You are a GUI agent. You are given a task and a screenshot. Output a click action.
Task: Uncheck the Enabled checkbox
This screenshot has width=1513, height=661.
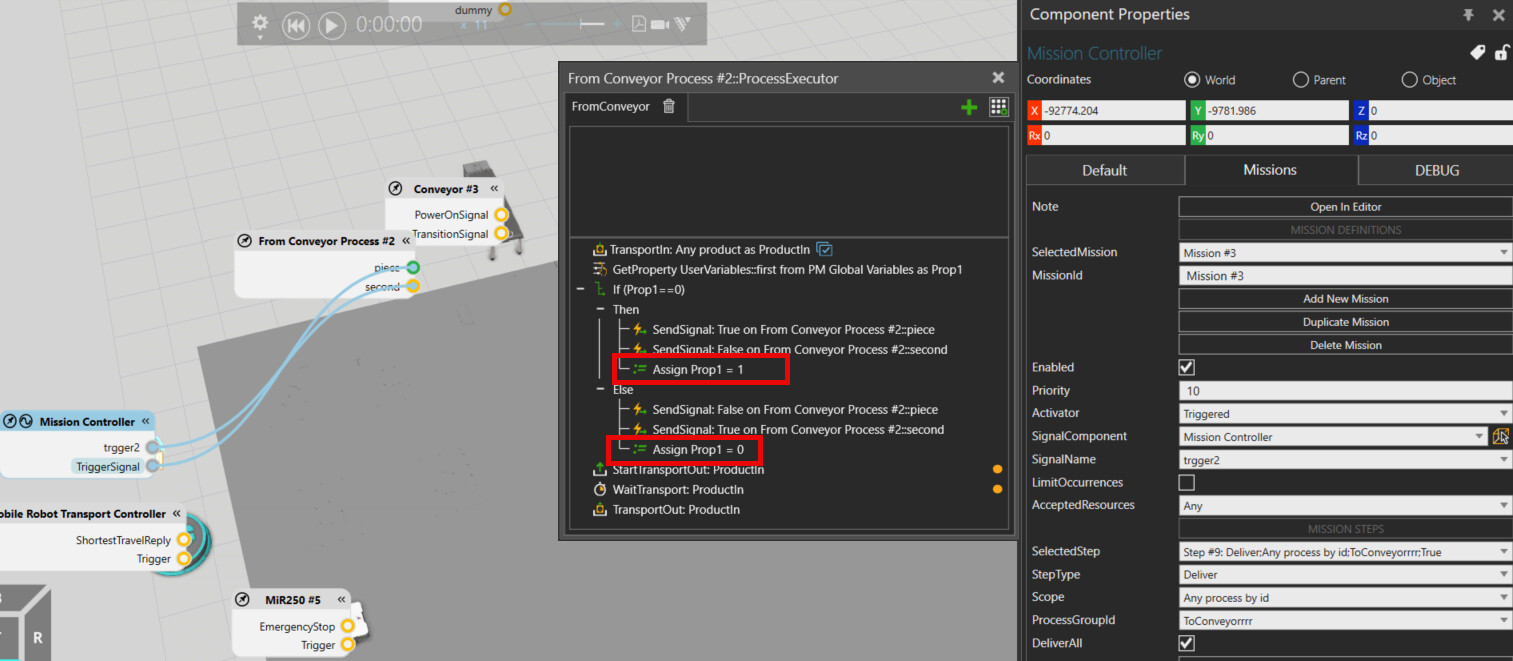point(1187,368)
